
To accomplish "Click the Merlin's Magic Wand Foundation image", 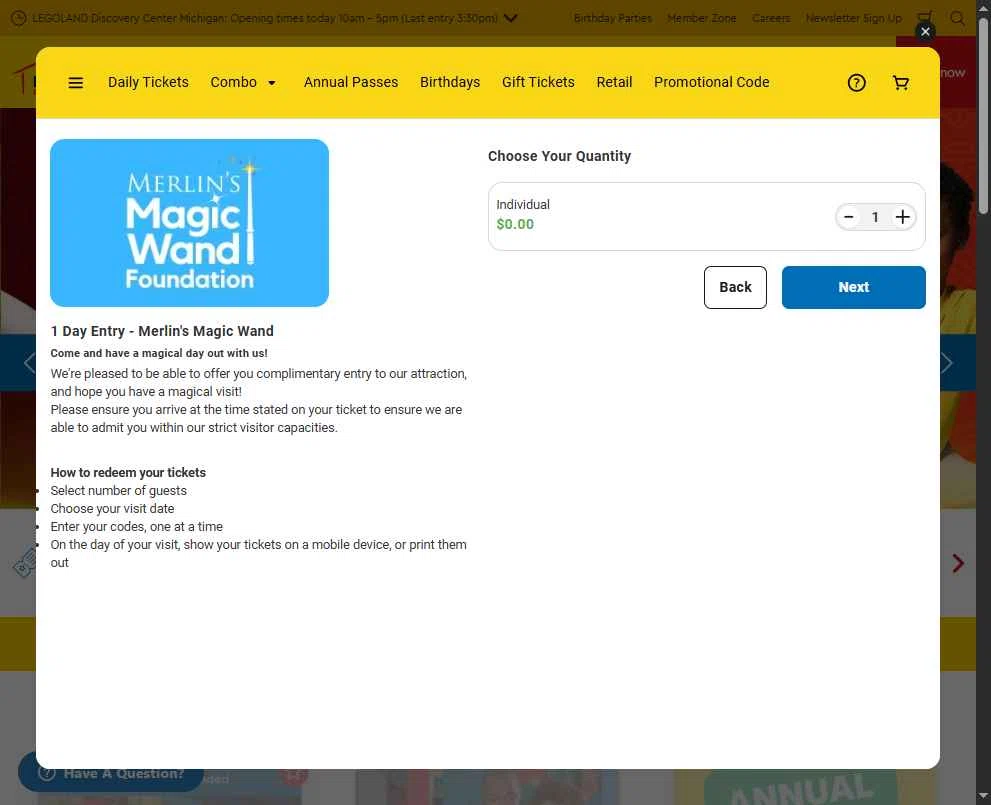I will [190, 223].
